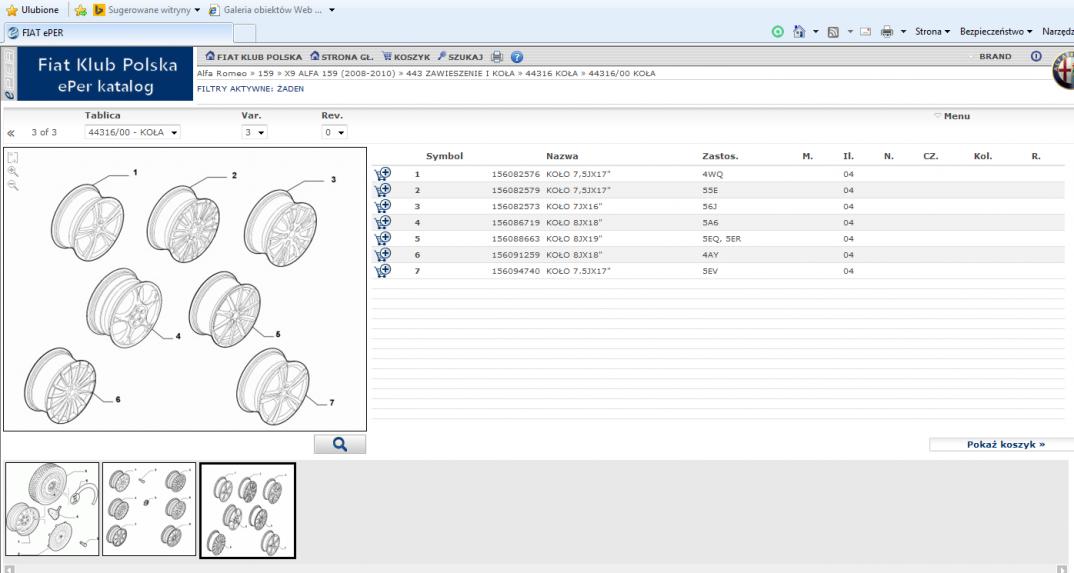Open a new browser tab
Screen dimensions: 1074x573
245,33
